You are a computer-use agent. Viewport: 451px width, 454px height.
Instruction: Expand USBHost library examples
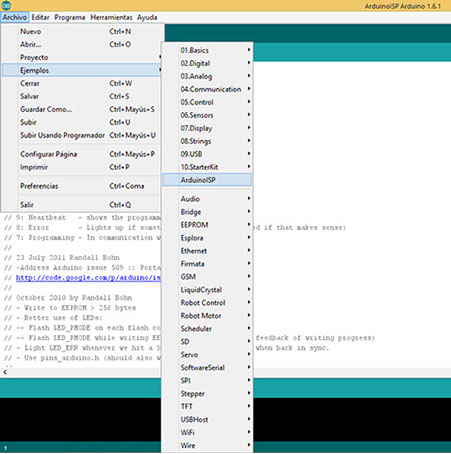point(207,420)
